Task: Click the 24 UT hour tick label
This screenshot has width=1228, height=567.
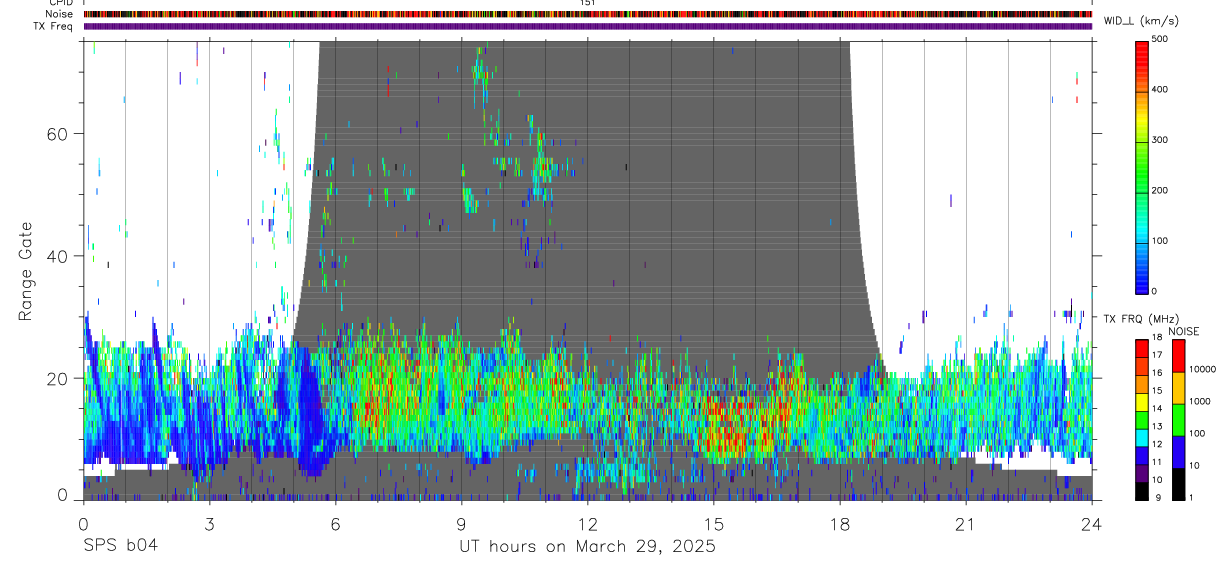Action: tap(1091, 523)
